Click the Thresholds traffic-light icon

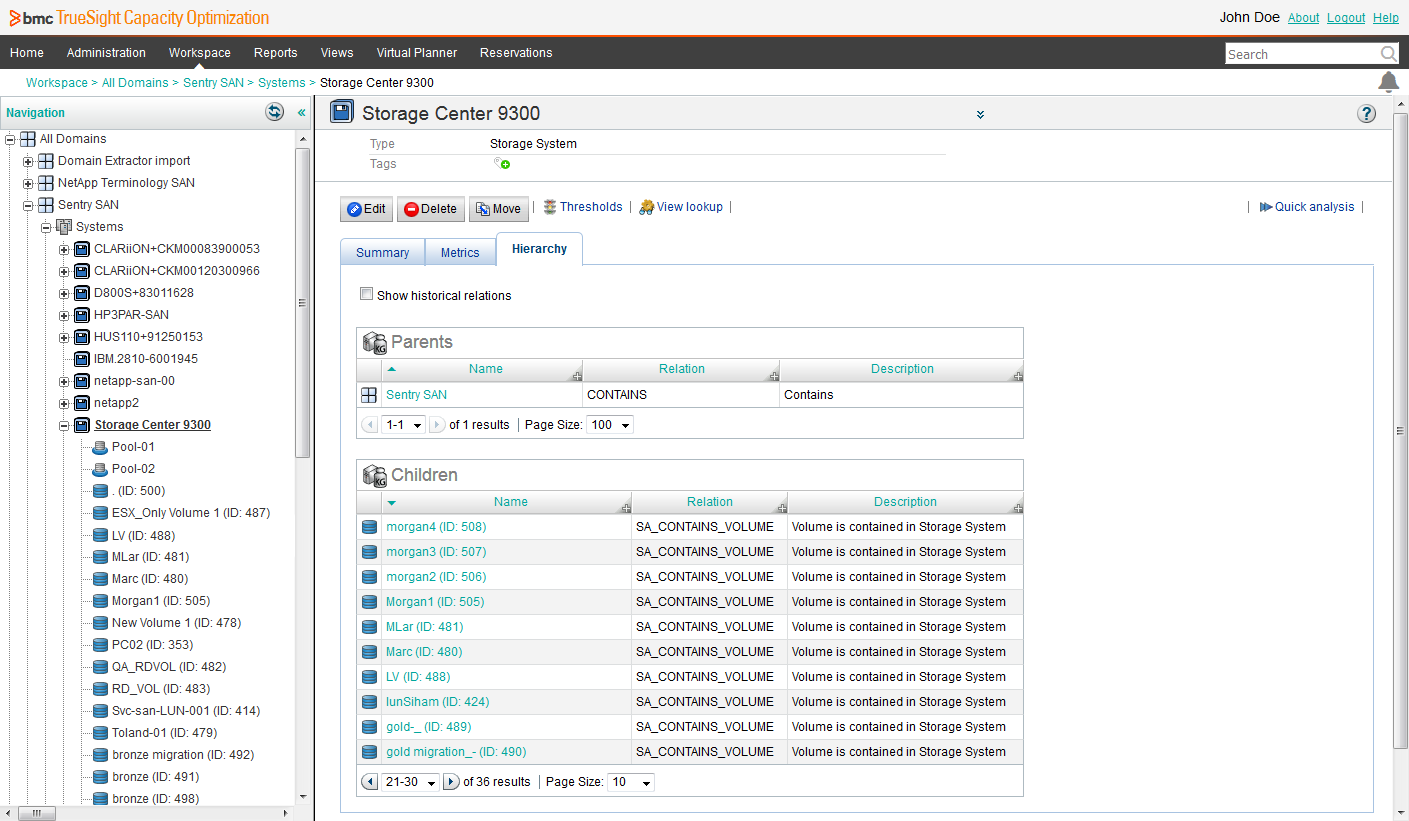click(x=549, y=207)
